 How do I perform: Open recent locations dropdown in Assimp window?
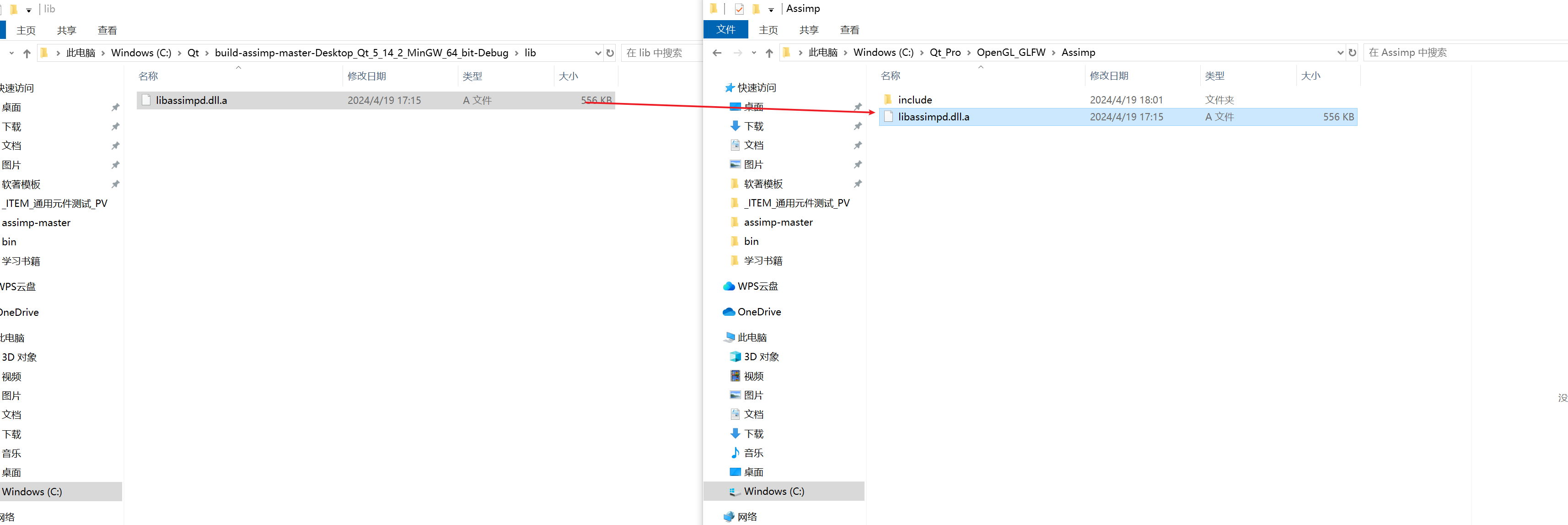[754, 53]
